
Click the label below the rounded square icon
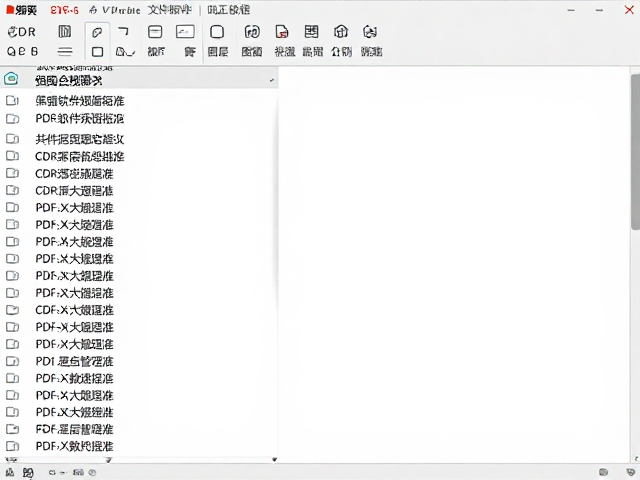pos(218,51)
